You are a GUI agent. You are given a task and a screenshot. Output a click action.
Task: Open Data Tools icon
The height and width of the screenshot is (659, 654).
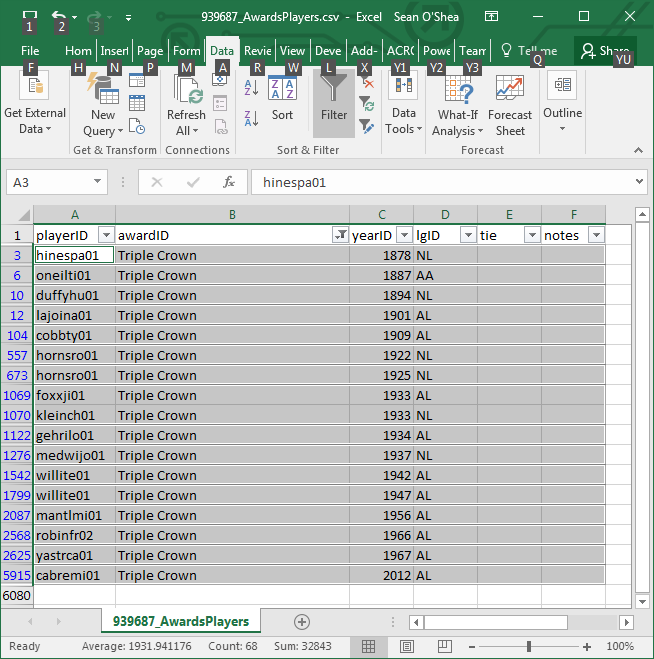pos(403,86)
